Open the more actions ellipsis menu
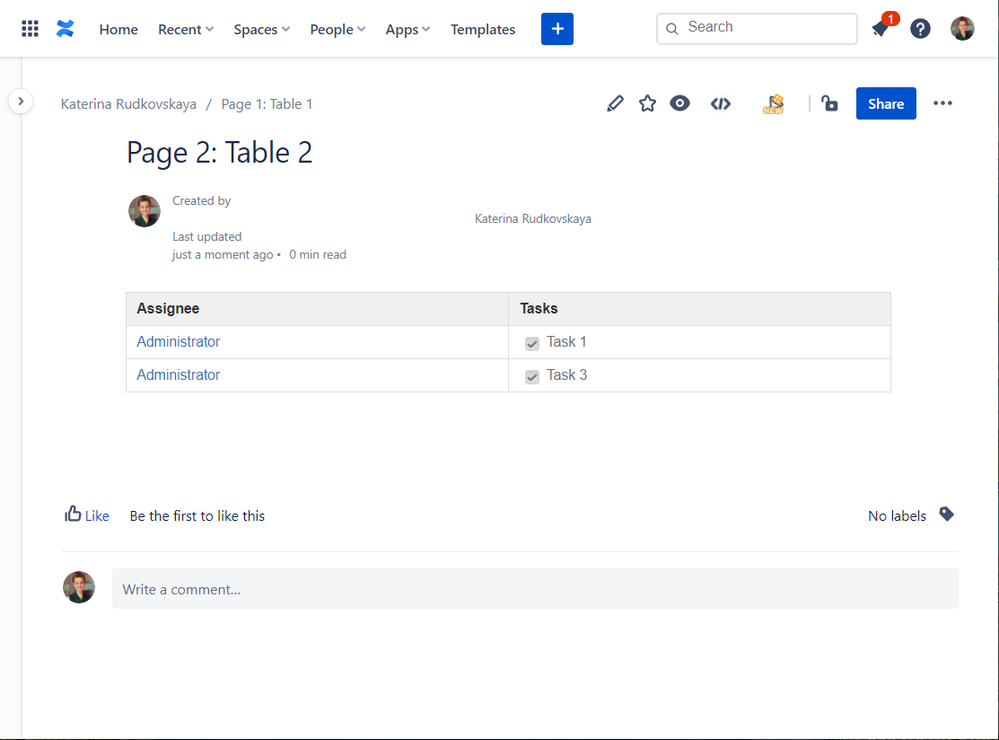Viewport: 999px width, 740px height. point(942,103)
